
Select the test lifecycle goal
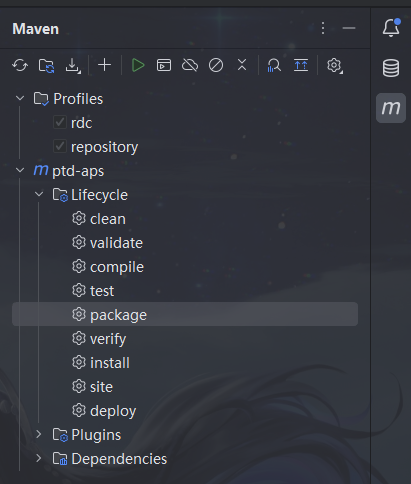(185, 291)
